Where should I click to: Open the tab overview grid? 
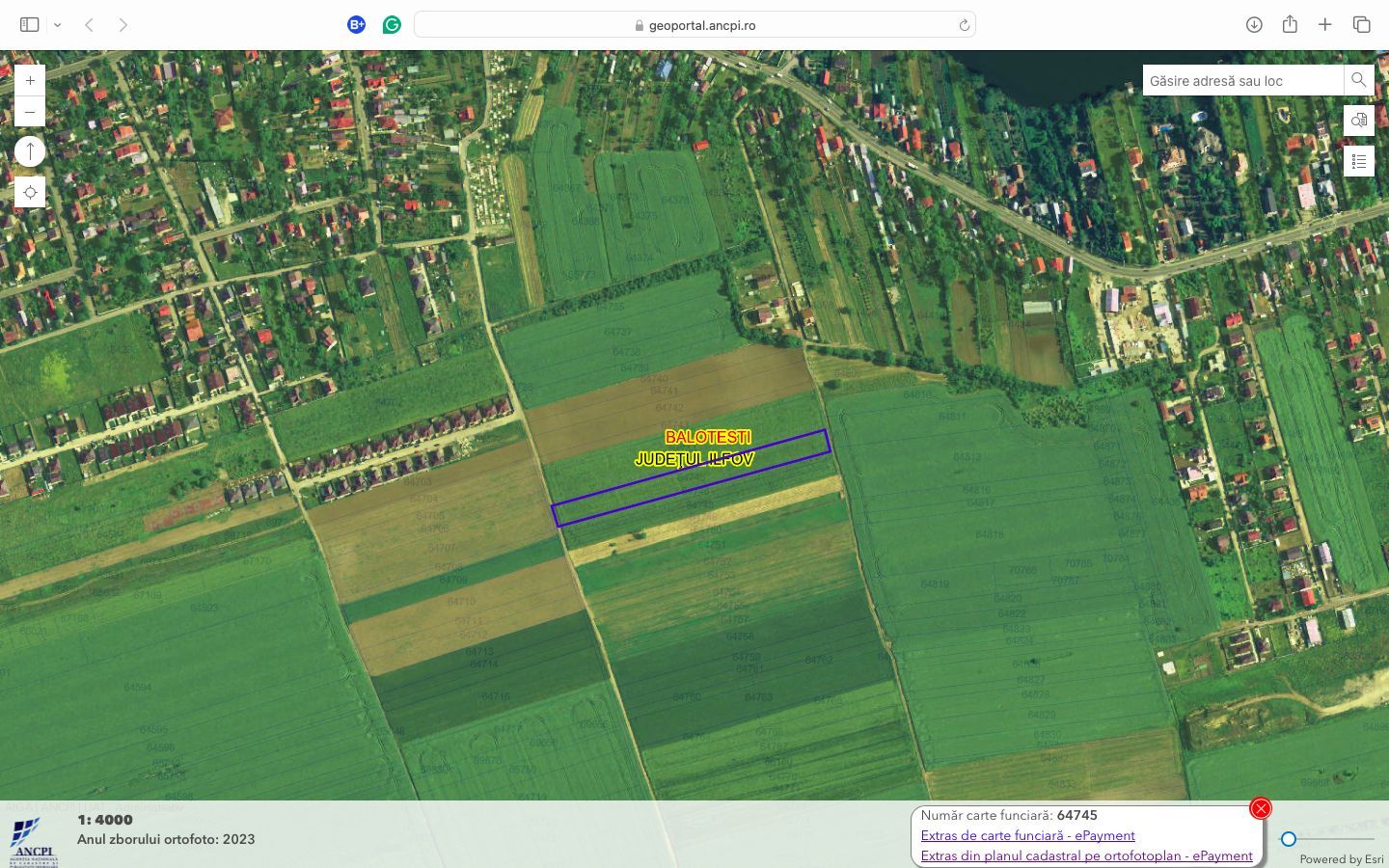pyautogui.click(x=1361, y=24)
